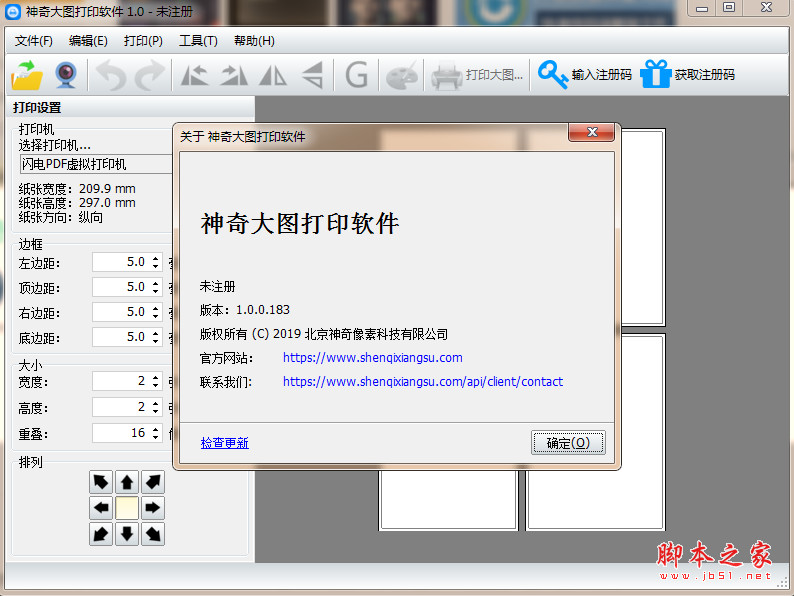Viewport: 794px width, 596px height.
Task: Open the 打印(P) menu
Action: tap(143, 41)
